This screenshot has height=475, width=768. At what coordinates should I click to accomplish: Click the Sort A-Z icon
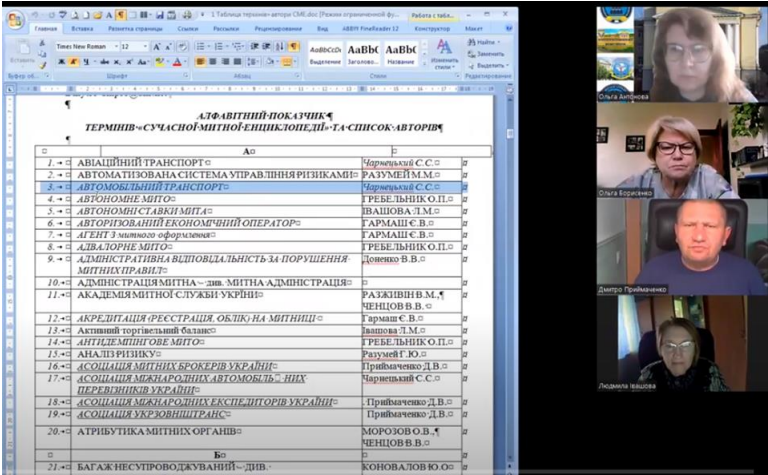[x=280, y=47]
